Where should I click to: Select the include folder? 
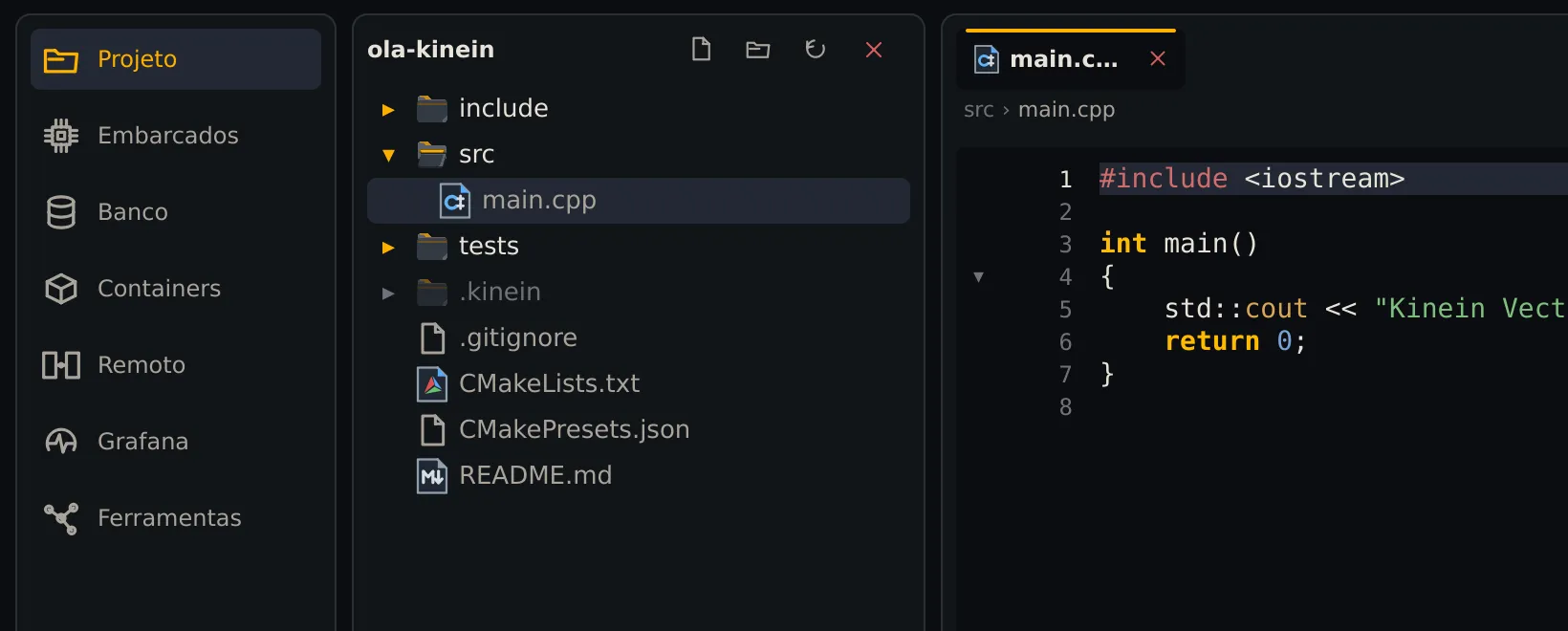click(x=639, y=109)
